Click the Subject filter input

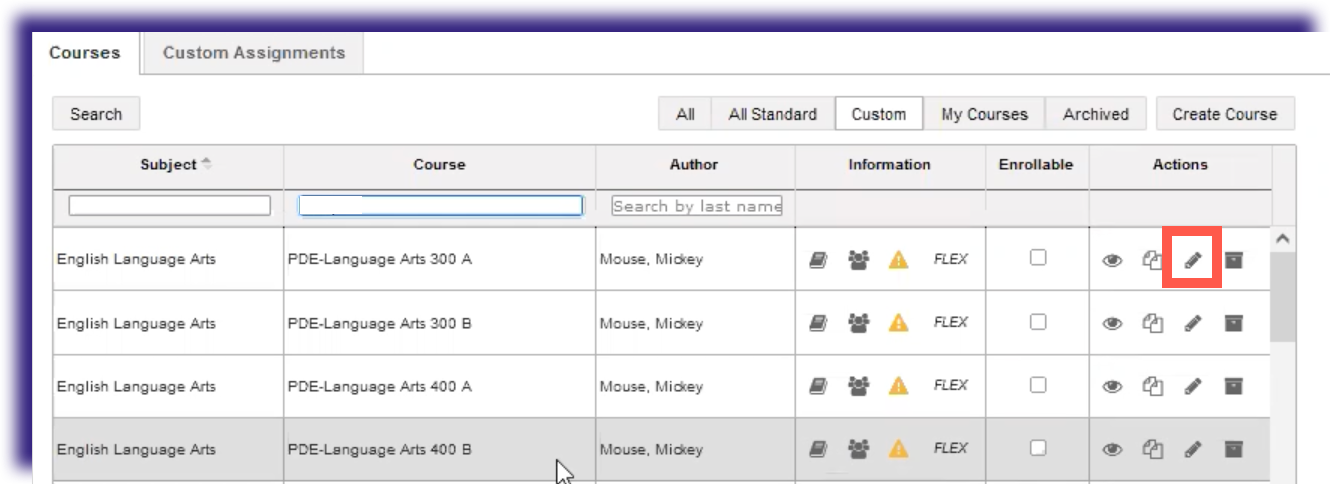point(169,205)
